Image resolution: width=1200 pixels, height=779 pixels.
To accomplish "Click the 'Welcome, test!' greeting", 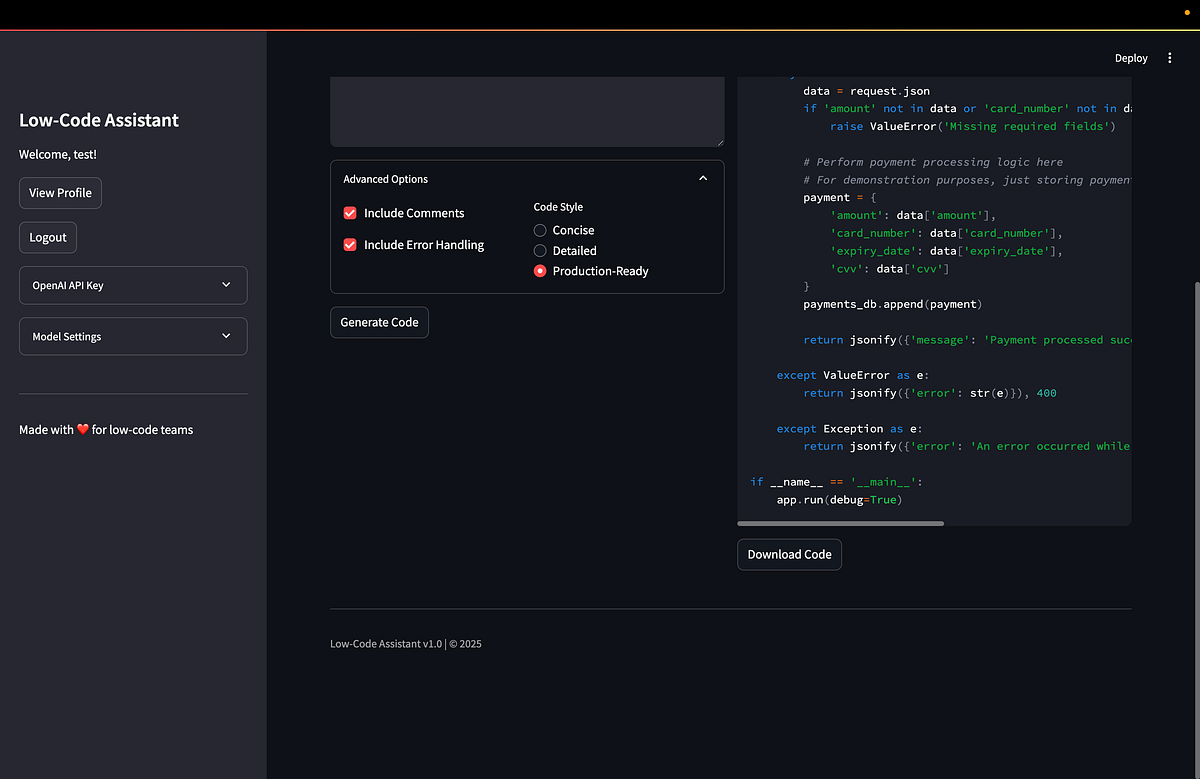I will pos(58,155).
